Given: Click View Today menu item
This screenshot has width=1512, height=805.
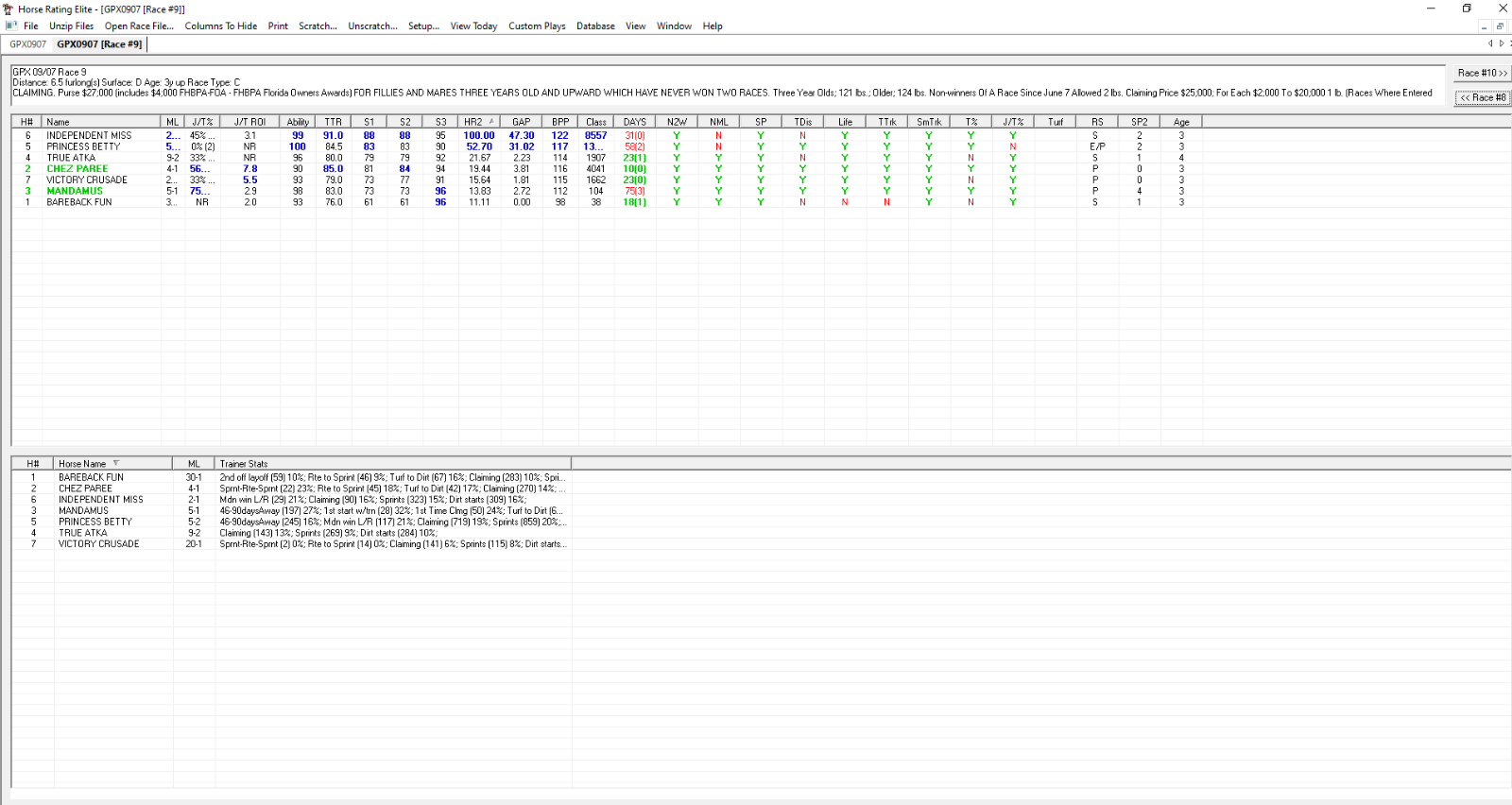Looking at the screenshot, I should 473,26.
